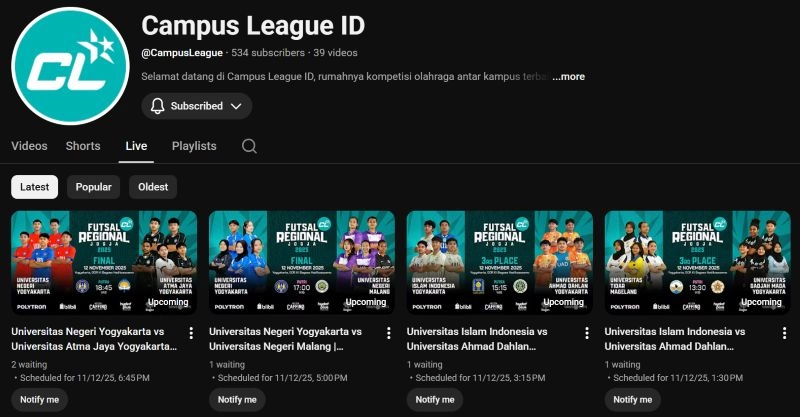Click Islam Indonesia vs Ahmad Dahlan 1:30 PM title
Viewport: 800px width, 417px height.
point(675,339)
